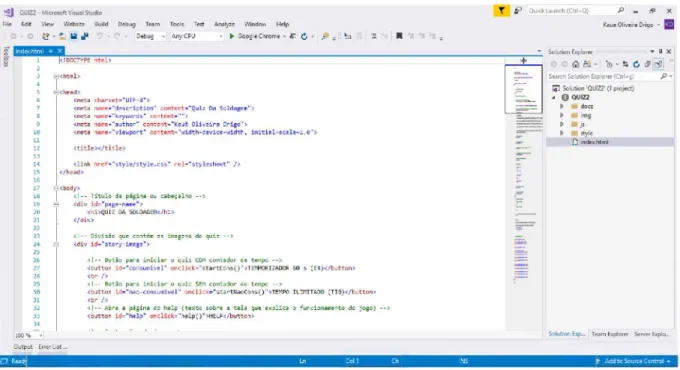
Task: Open the Google Chrome browser target dropdown arrow
Action: click(x=284, y=36)
